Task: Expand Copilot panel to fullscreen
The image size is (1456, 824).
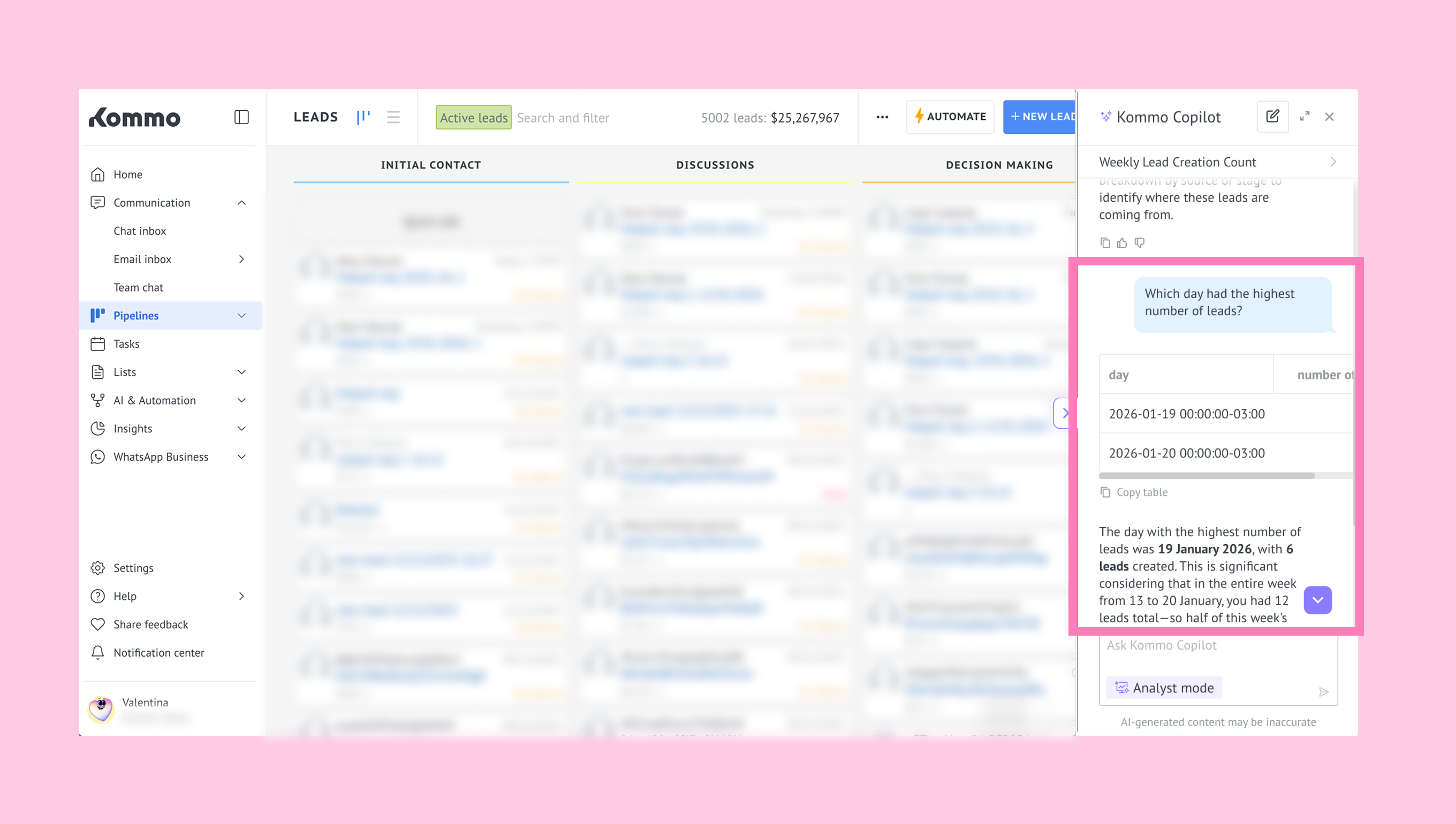Action: (x=1305, y=117)
